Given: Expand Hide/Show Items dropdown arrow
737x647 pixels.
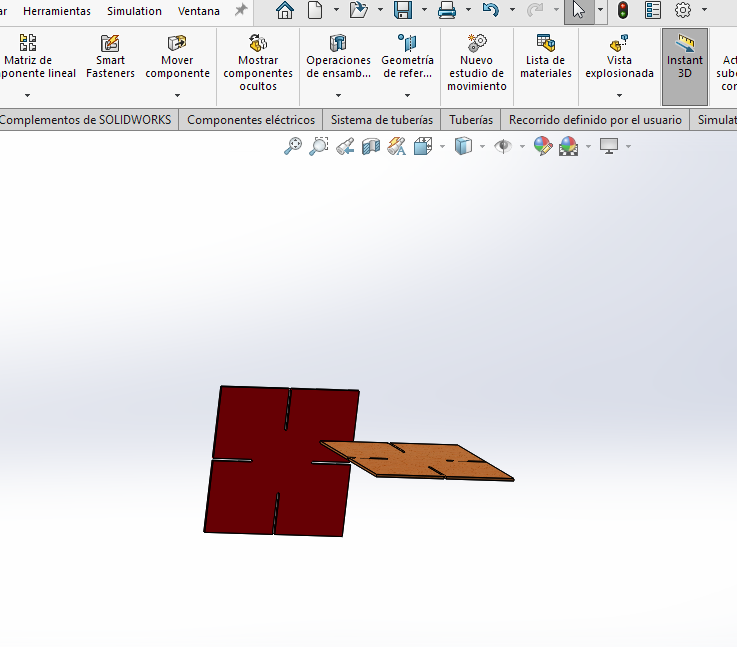Looking at the screenshot, I should (x=522, y=147).
